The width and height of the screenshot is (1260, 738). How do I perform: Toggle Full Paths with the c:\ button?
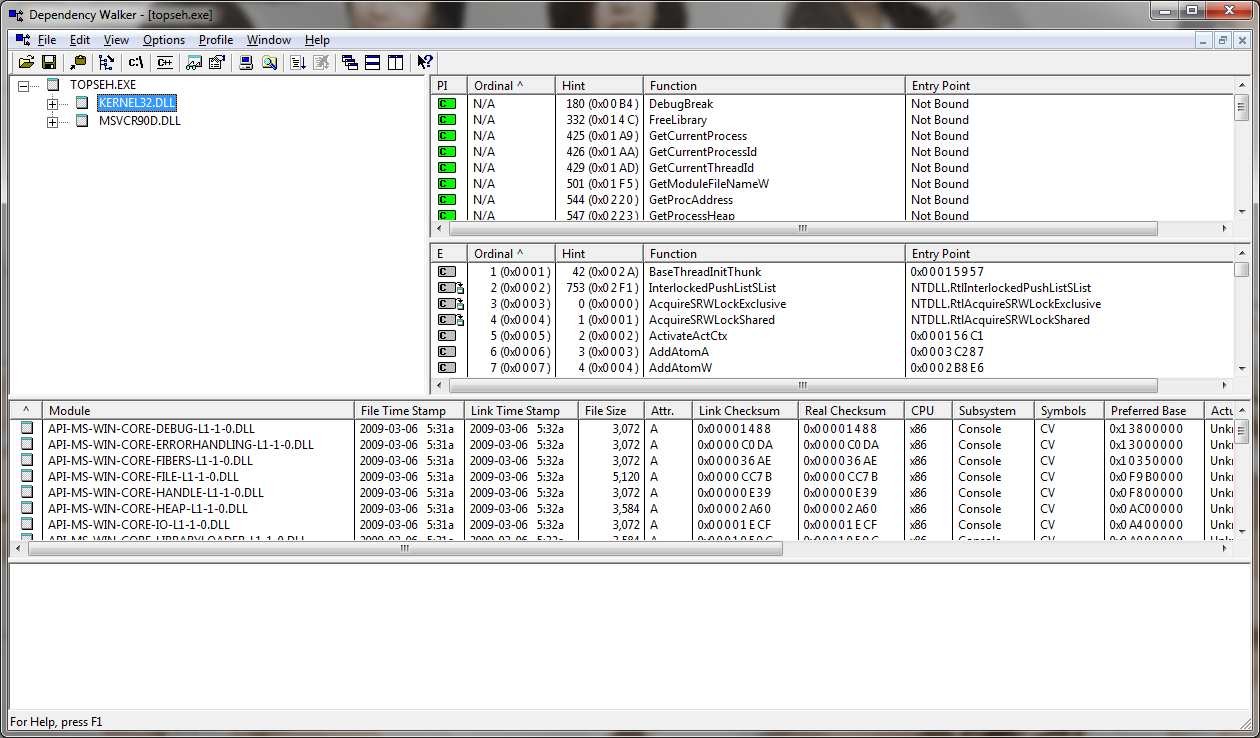pos(136,63)
